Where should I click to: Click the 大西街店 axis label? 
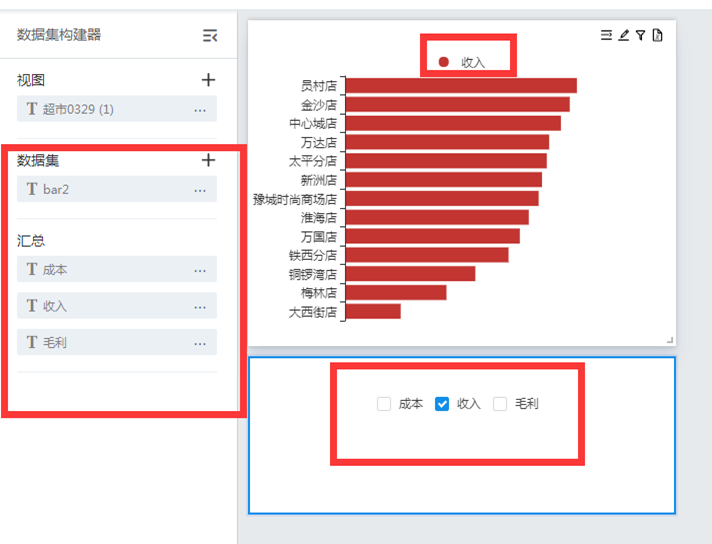(x=313, y=312)
